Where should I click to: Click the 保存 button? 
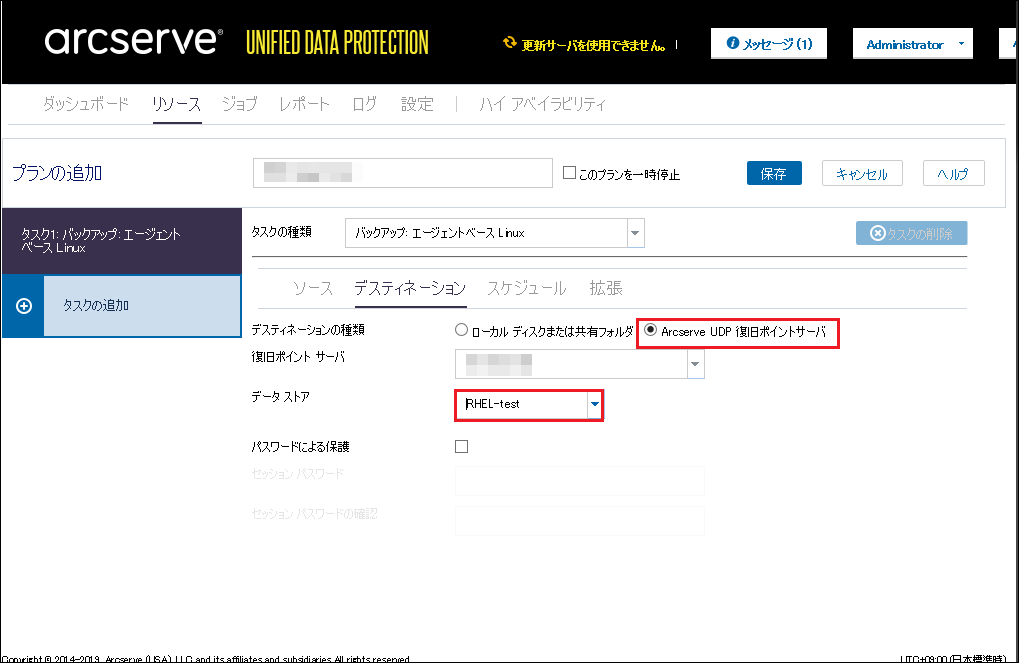tap(774, 174)
